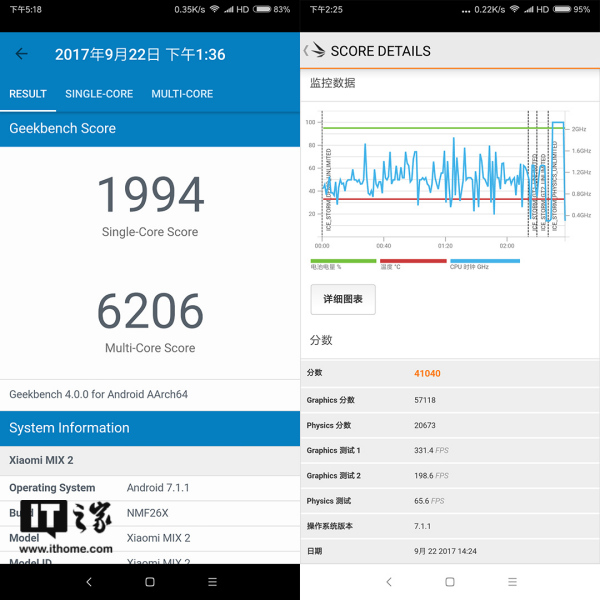Tap the 2017年9月22日 下午1:36 title
The height and width of the screenshot is (600, 600).
coord(140,54)
